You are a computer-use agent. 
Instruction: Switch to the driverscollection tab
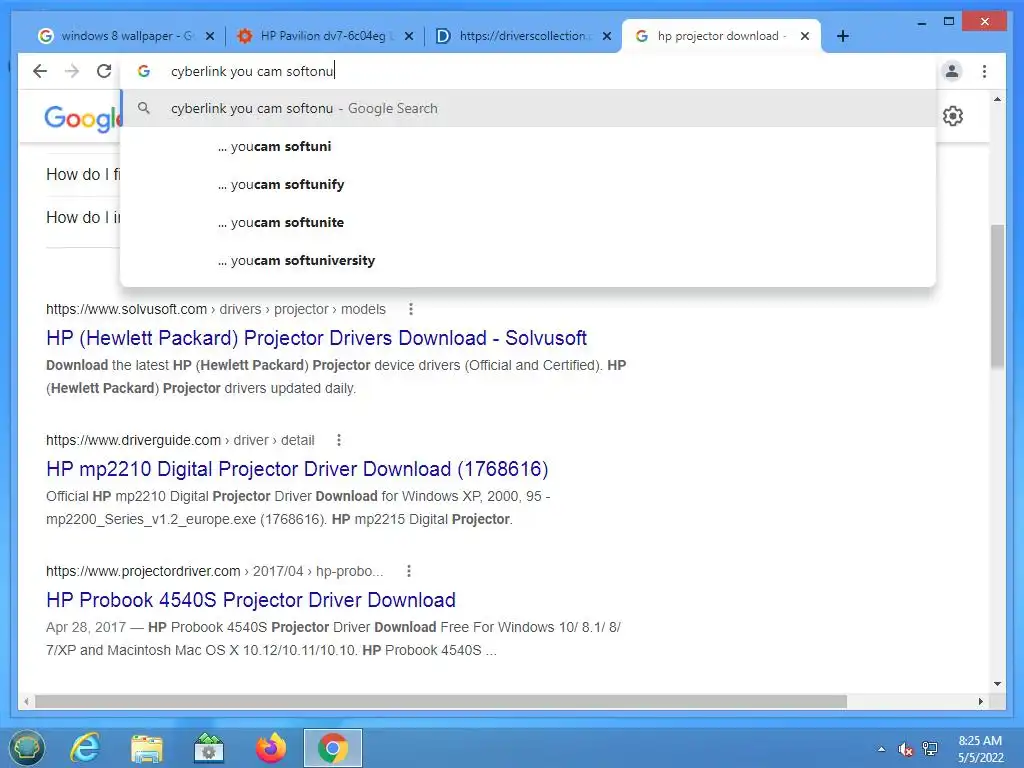[x=522, y=36]
